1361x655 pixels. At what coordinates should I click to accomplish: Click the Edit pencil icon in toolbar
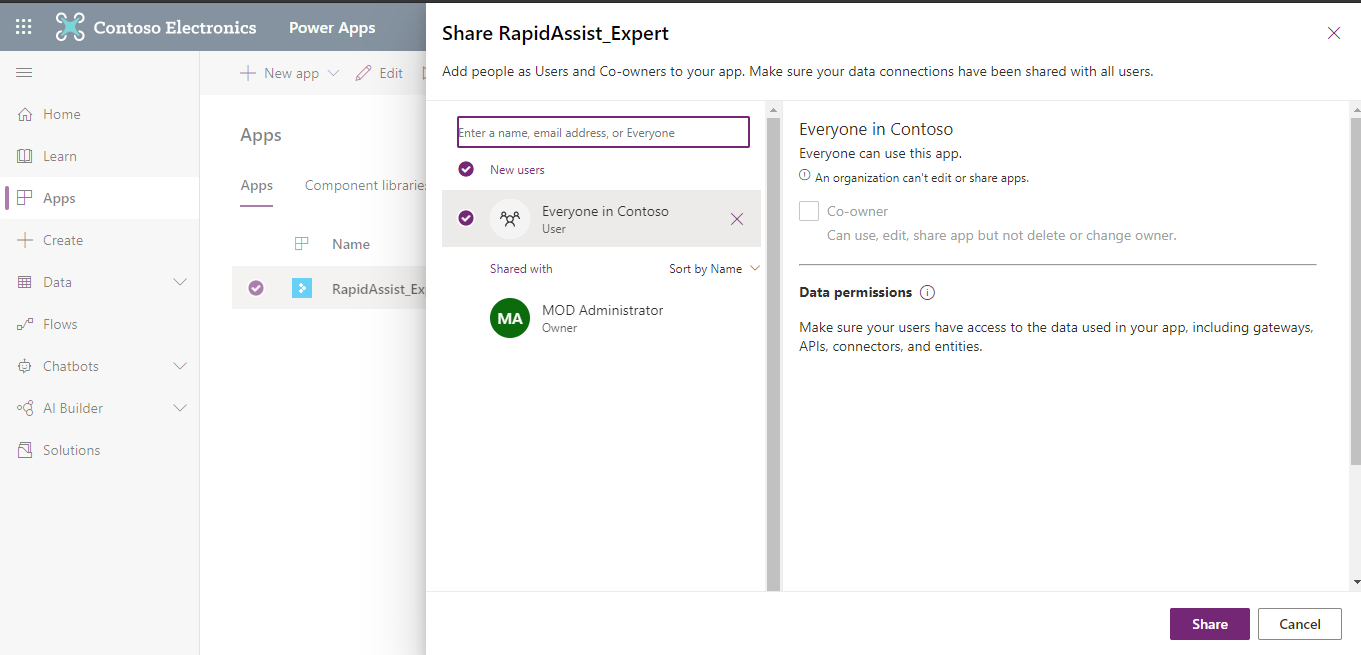(363, 73)
